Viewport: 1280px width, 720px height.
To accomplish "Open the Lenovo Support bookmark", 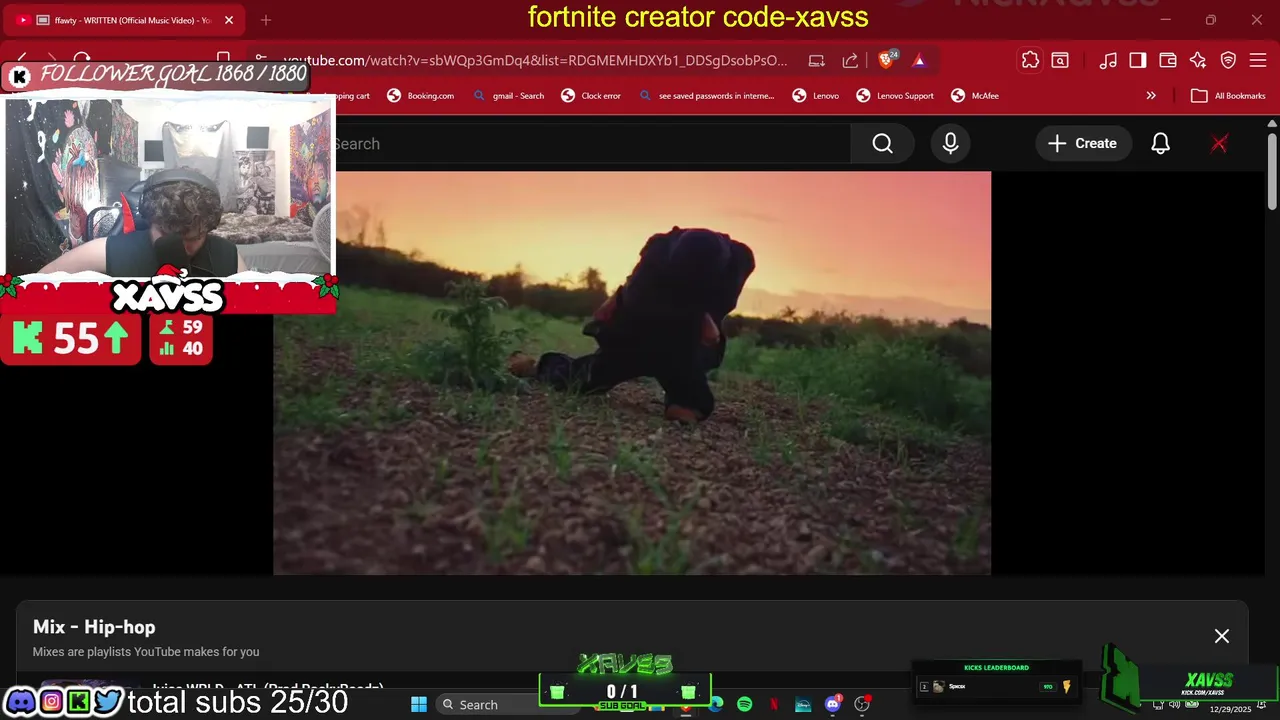I will (895, 96).
